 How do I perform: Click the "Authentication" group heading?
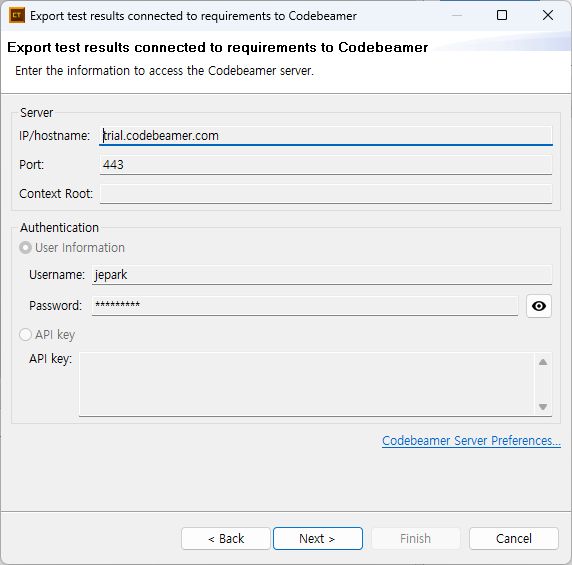[x=59, y=228]
